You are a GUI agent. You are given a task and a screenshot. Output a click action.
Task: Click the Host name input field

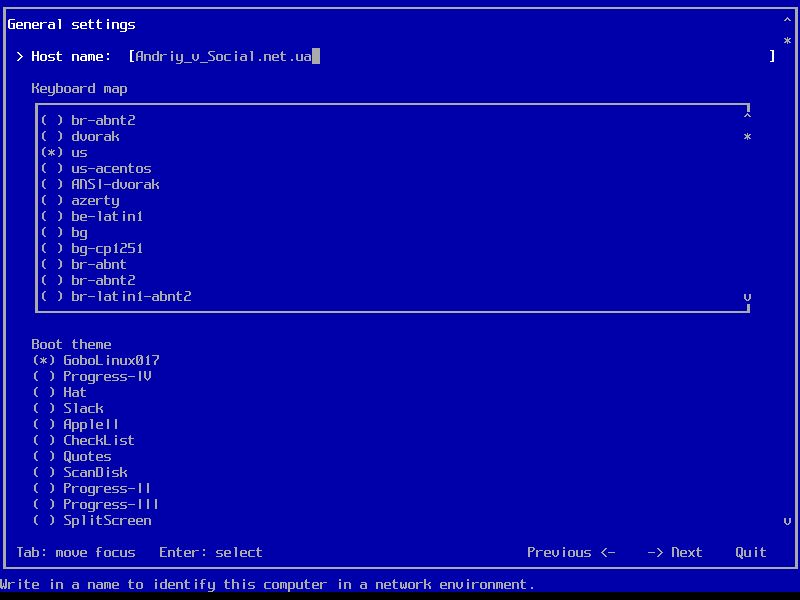tap(450, 57)
